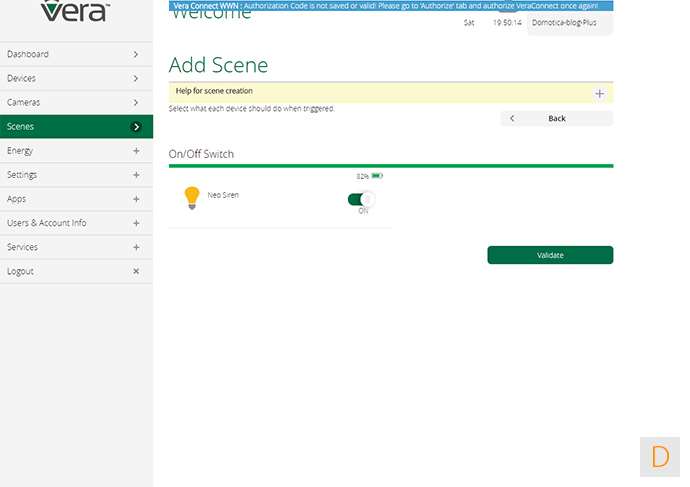Viewport: 690px width, 487px height.
Task: Expand the Settings menu plus
Action: pos(136,175)
